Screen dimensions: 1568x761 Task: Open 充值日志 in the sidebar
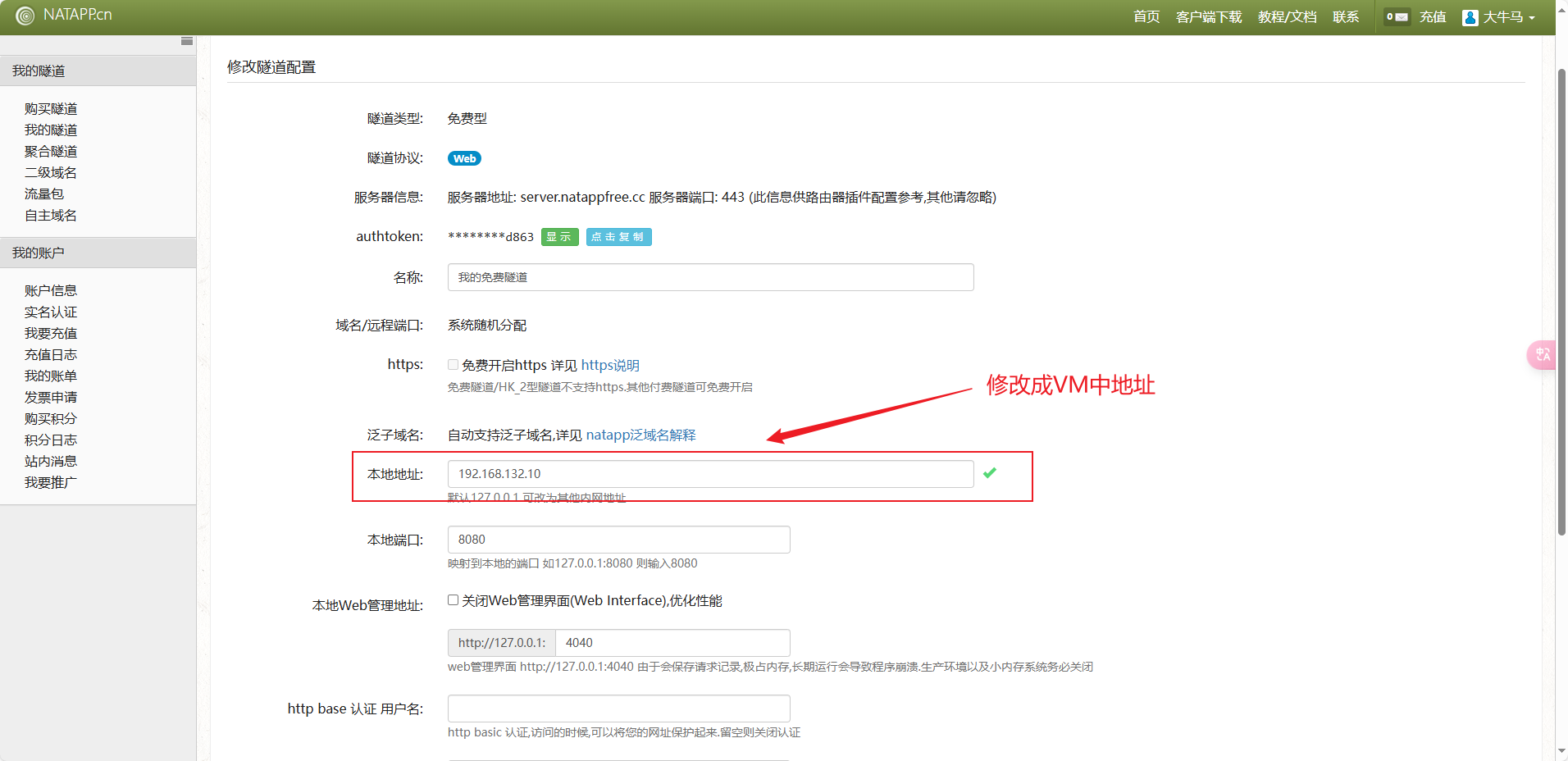(51, 355)
